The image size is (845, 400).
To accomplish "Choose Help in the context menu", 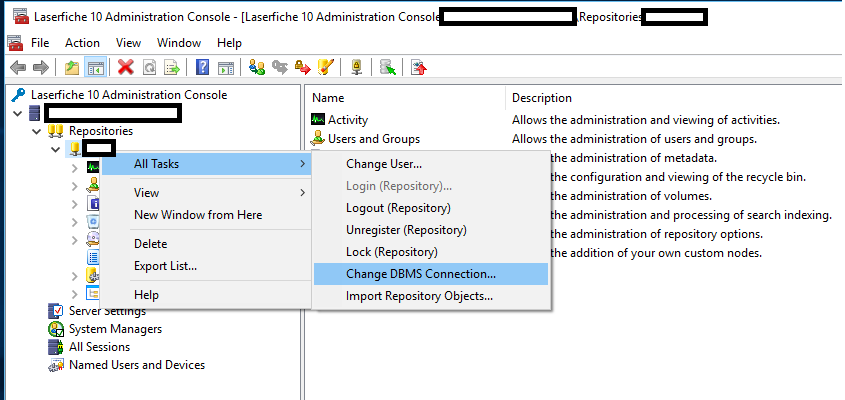I will [x=206, y=295].
